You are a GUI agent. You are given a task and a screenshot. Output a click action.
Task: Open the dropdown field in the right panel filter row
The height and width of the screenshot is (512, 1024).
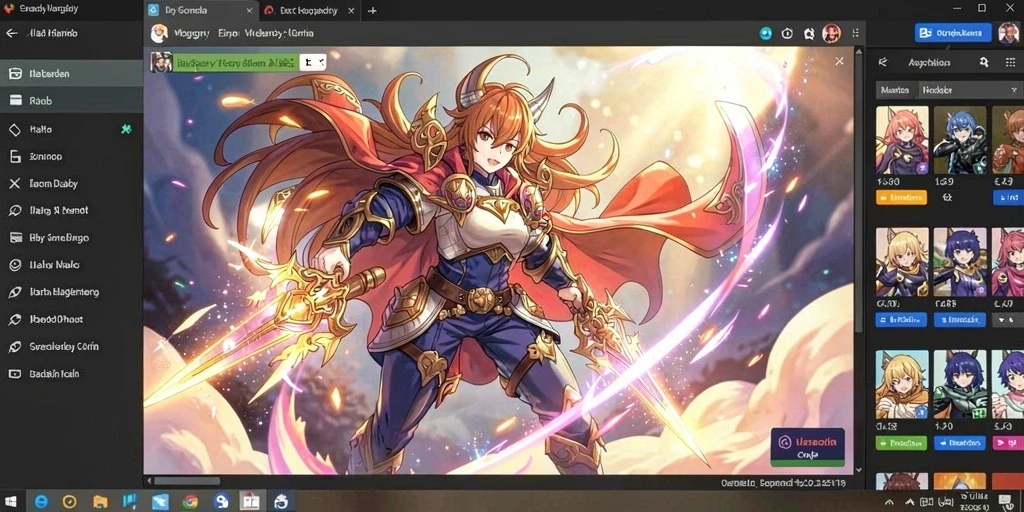pos(970,89)
